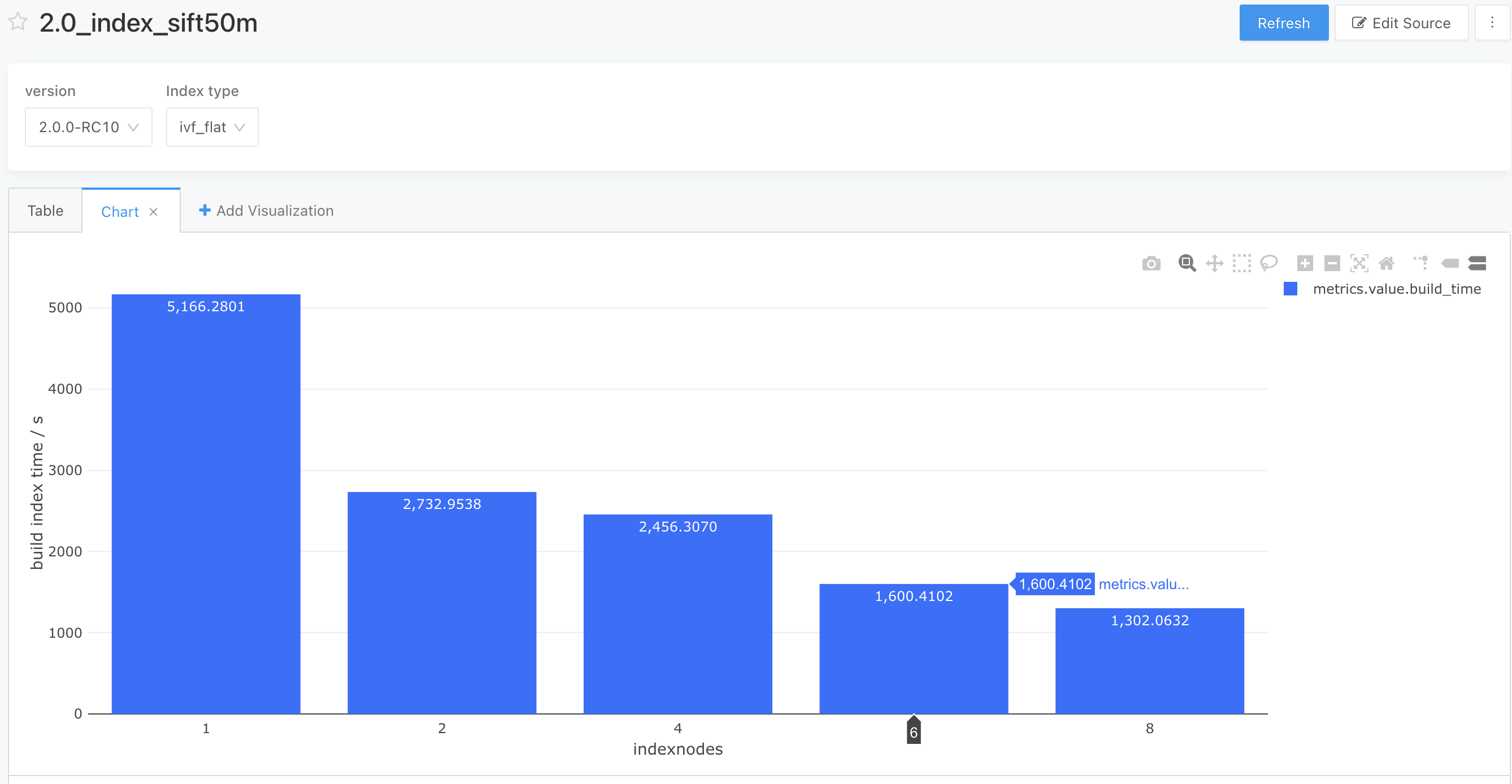This screenshot has height=784, width=1512.
Task: Switch to the Table tab
Action: coord(45,210)
